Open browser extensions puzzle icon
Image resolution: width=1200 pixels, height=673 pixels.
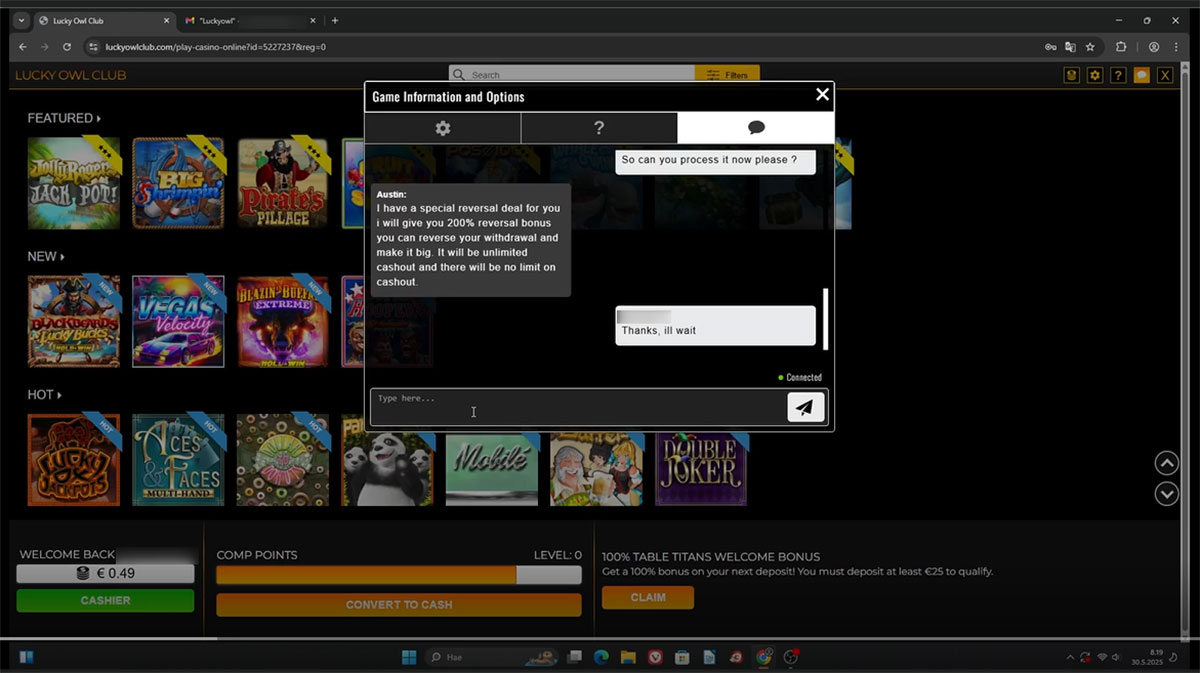coord(1121,47)
